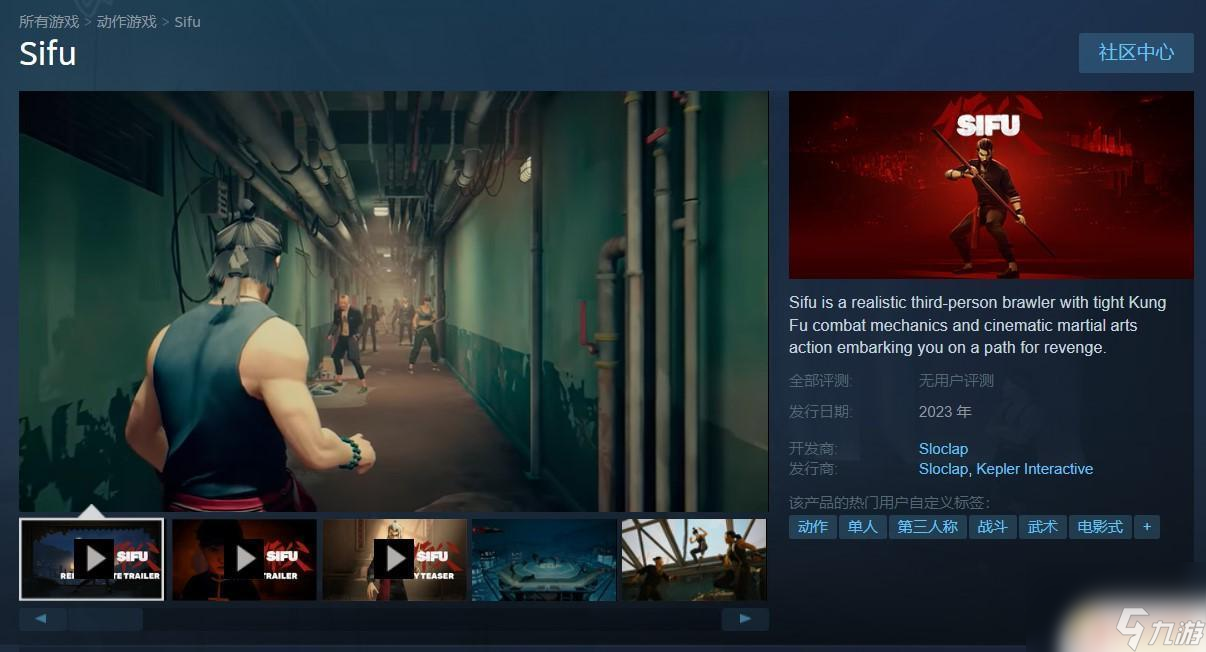
Task: Select the 单人 tag
Action: tap(862, 527)
